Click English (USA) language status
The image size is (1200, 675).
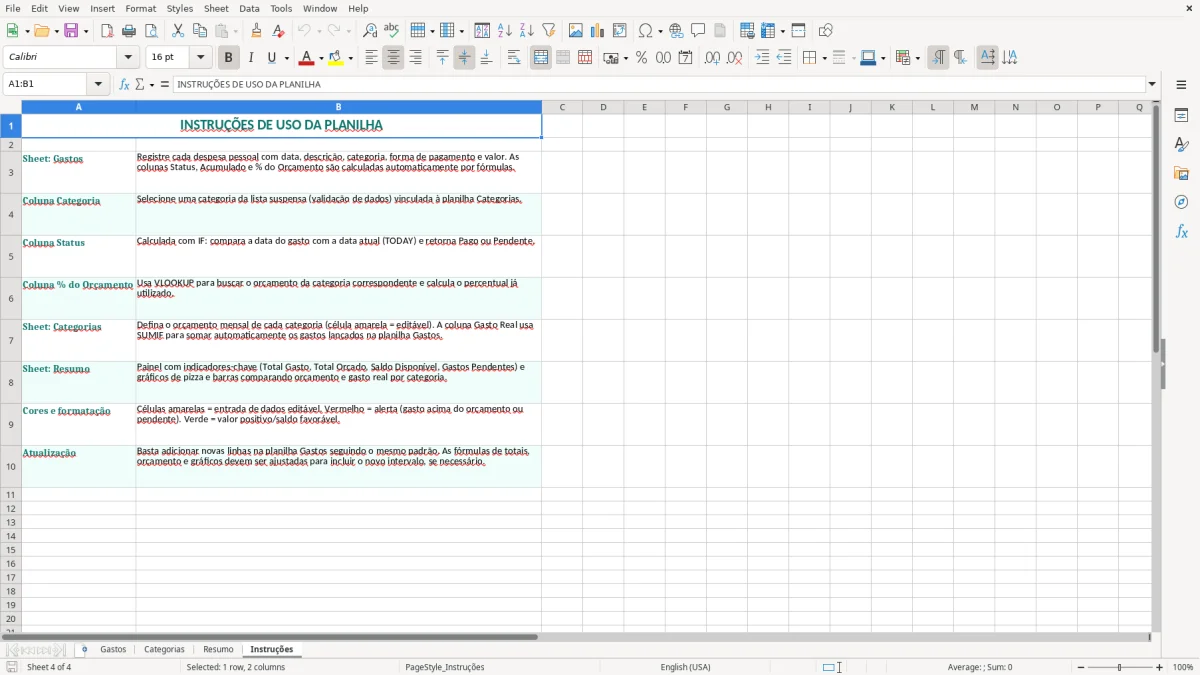[x=686, y=667]
